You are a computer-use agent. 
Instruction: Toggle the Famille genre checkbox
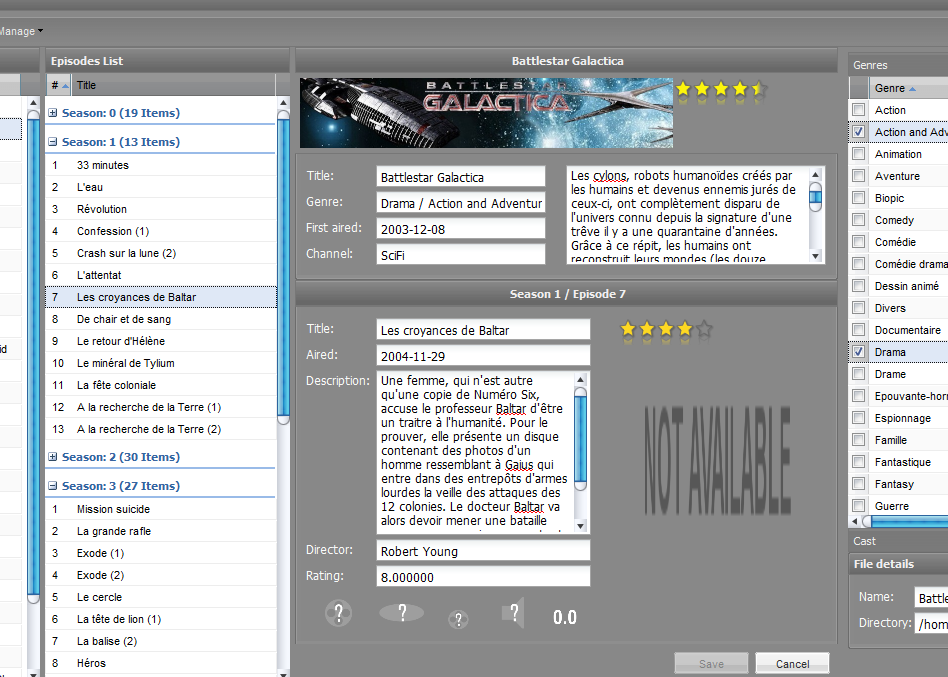[x=859, y=440]
